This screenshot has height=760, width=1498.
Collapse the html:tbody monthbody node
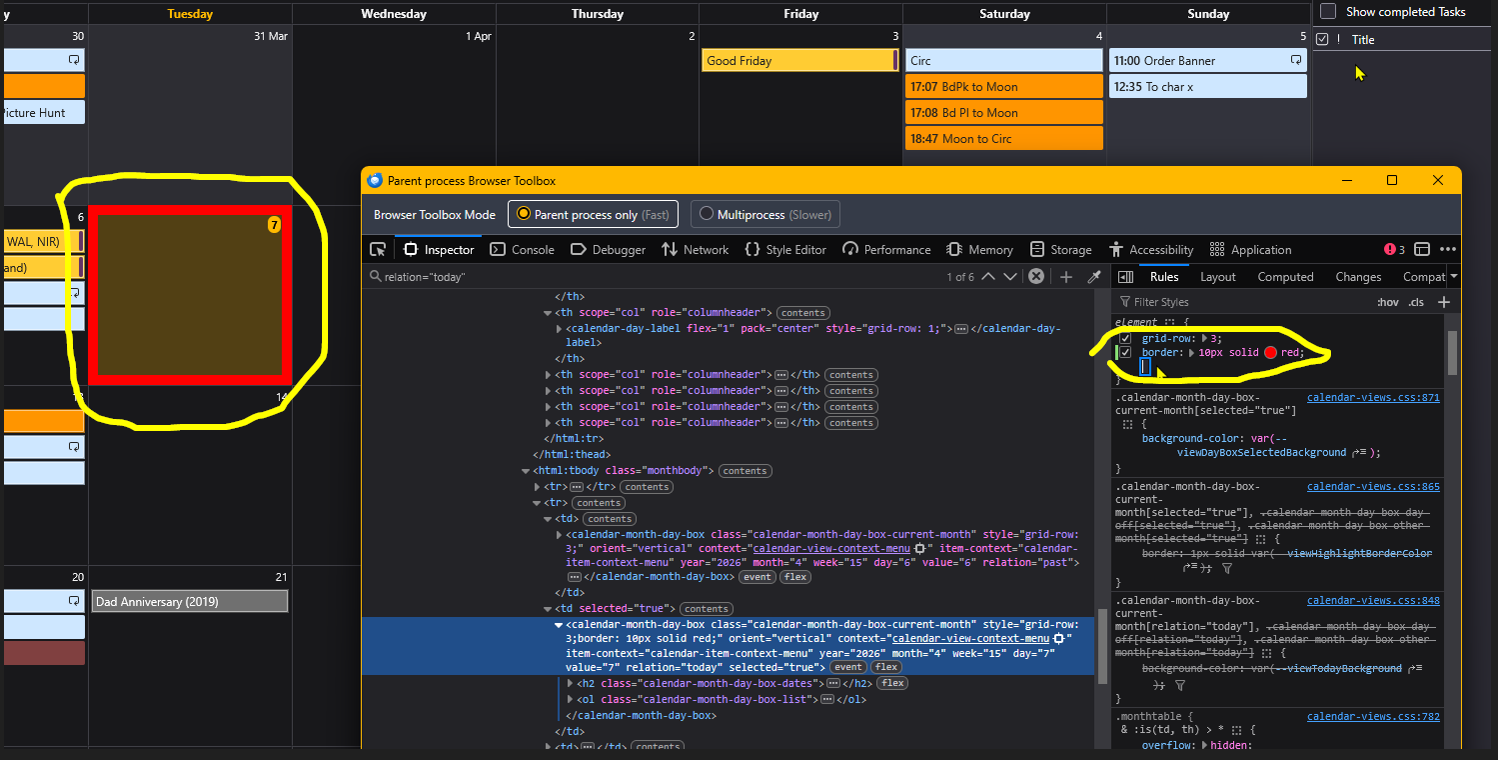tap(525, 471)
